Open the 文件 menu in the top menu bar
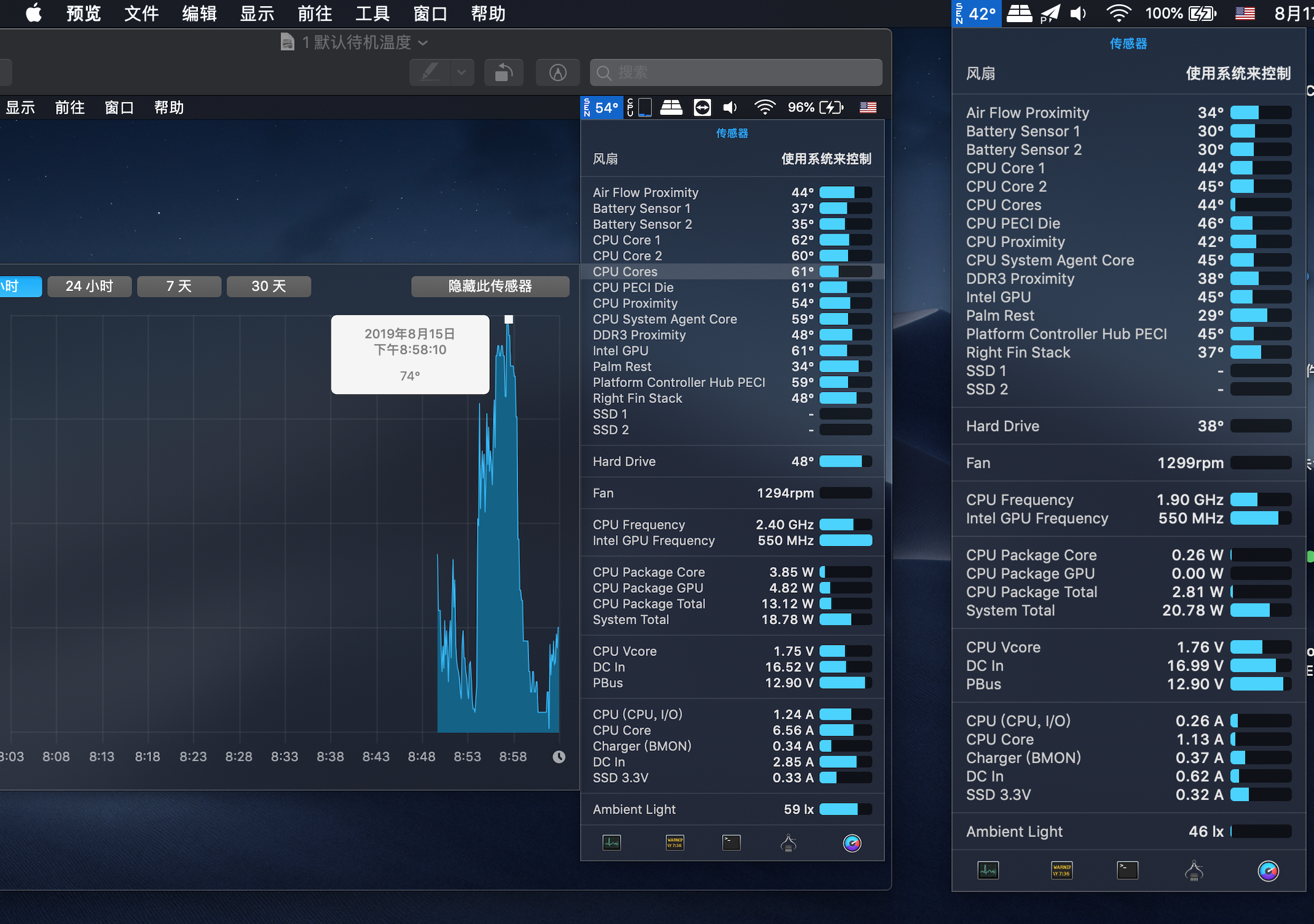The width and height of the screenshot is (1314, 924). tap(141, 14)
